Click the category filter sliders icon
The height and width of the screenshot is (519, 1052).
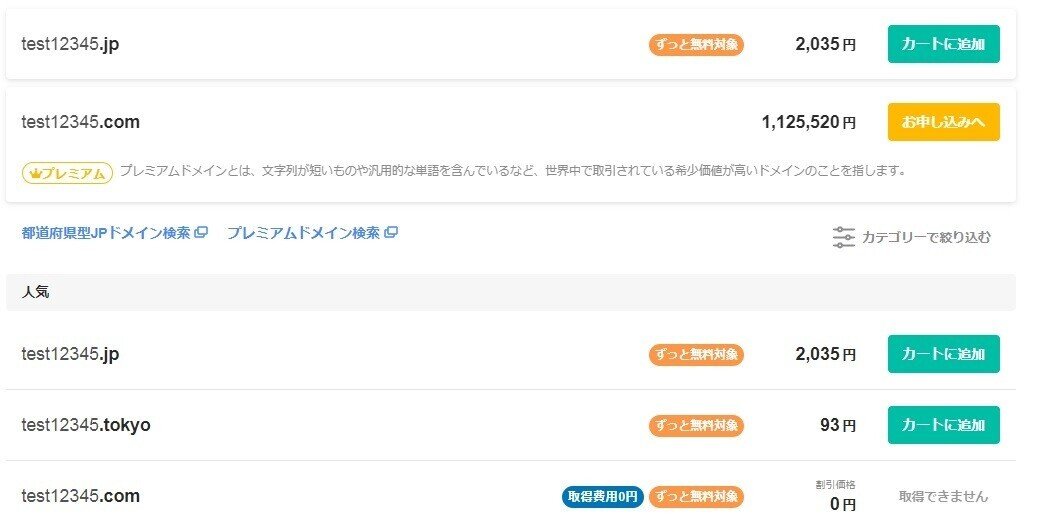point(843,237)
